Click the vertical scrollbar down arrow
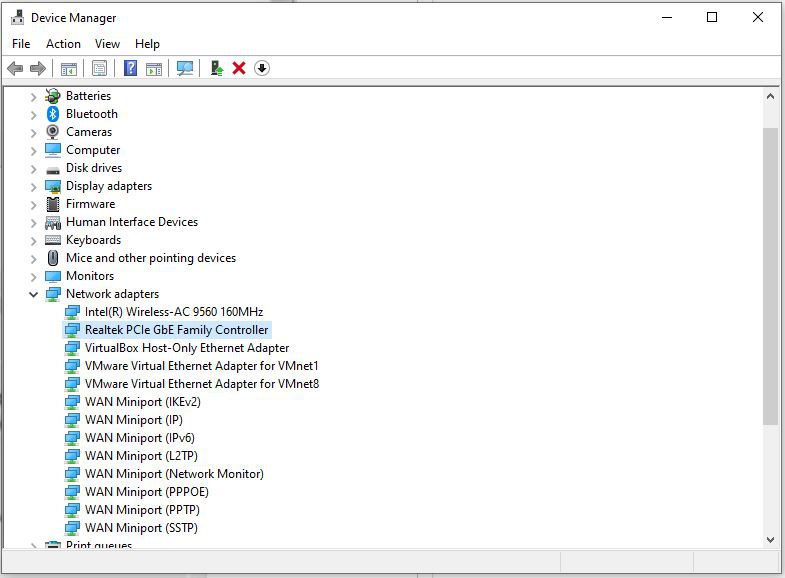This screenshot has height=578, width=785. pyautogui.click(x=770, y=540)
